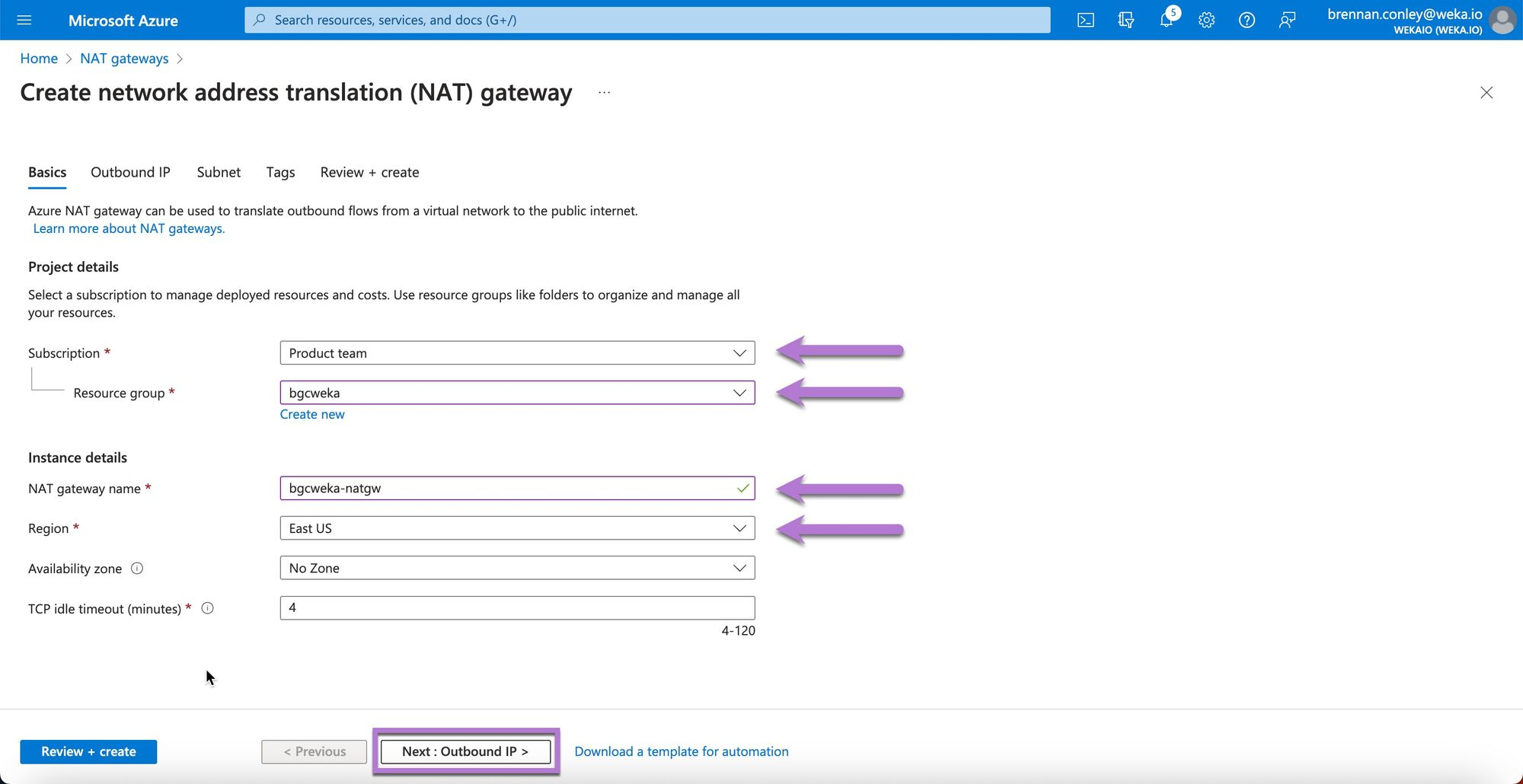Click the Availability zone info icon

pyautogui.click(x=137, y=569)
